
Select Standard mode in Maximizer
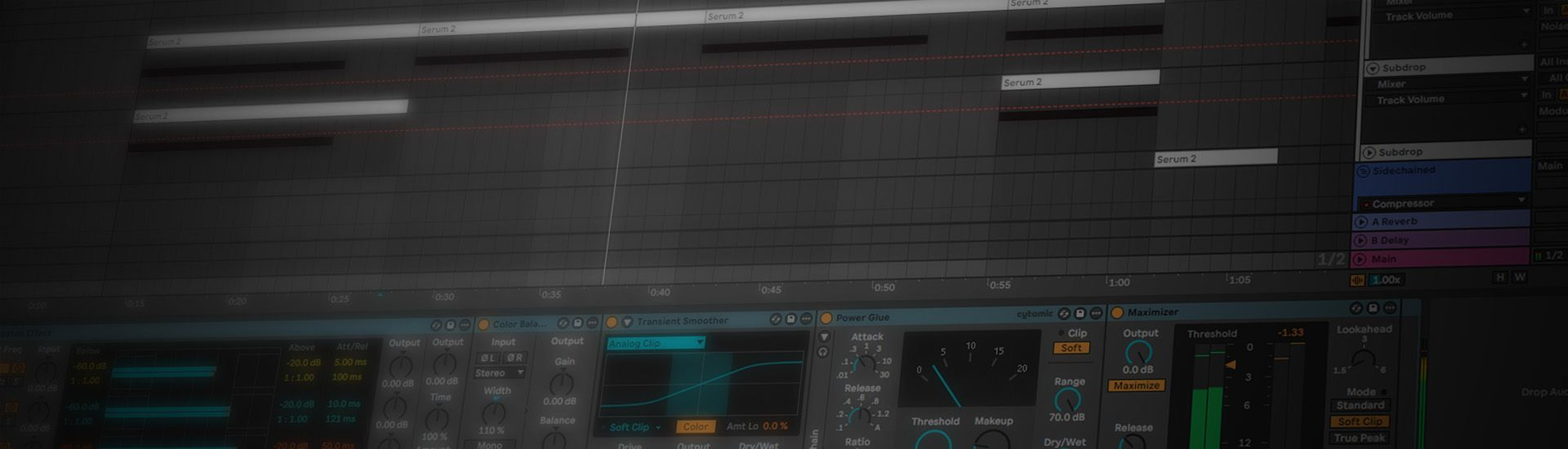(1361, 405)
